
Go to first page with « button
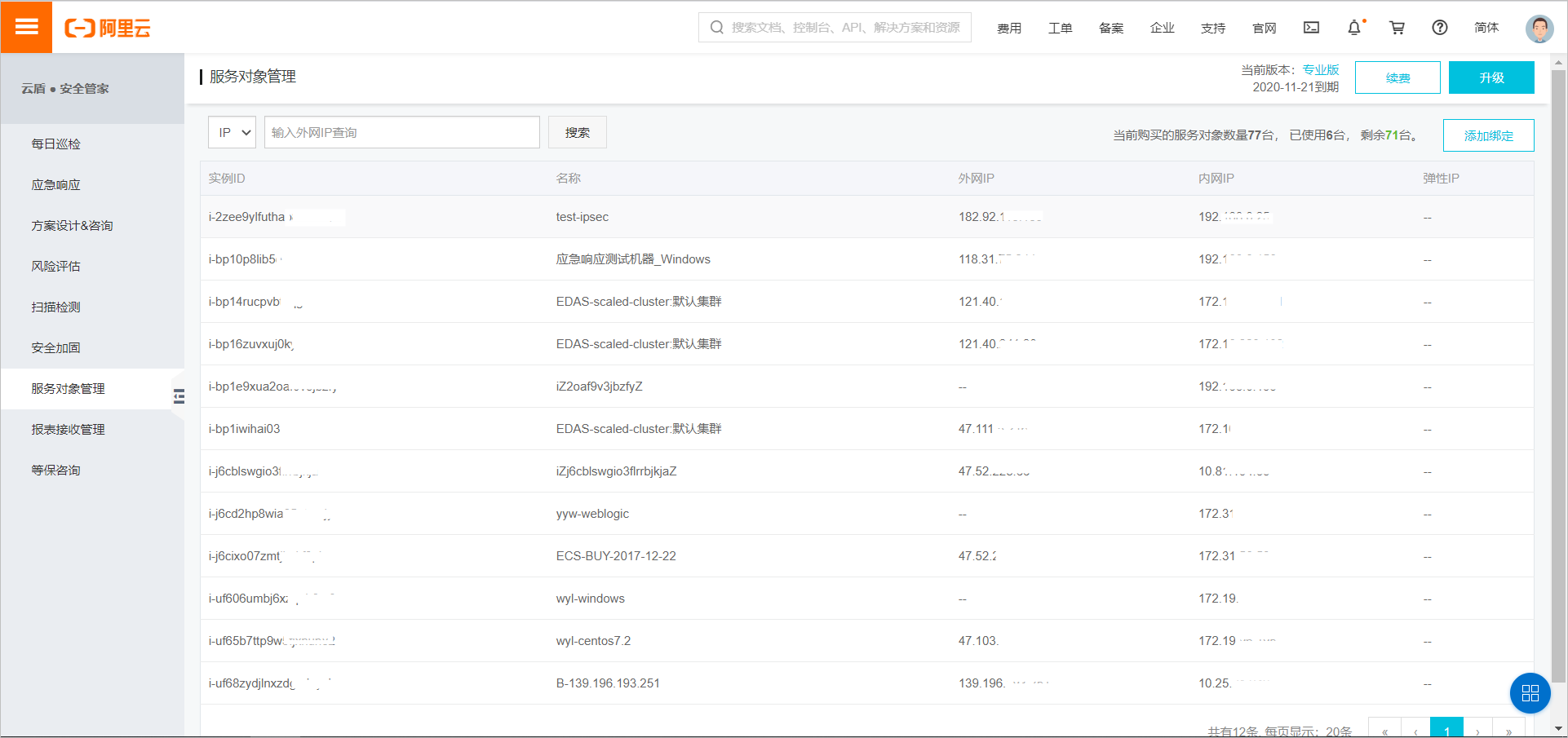(x=1384, y=729)
